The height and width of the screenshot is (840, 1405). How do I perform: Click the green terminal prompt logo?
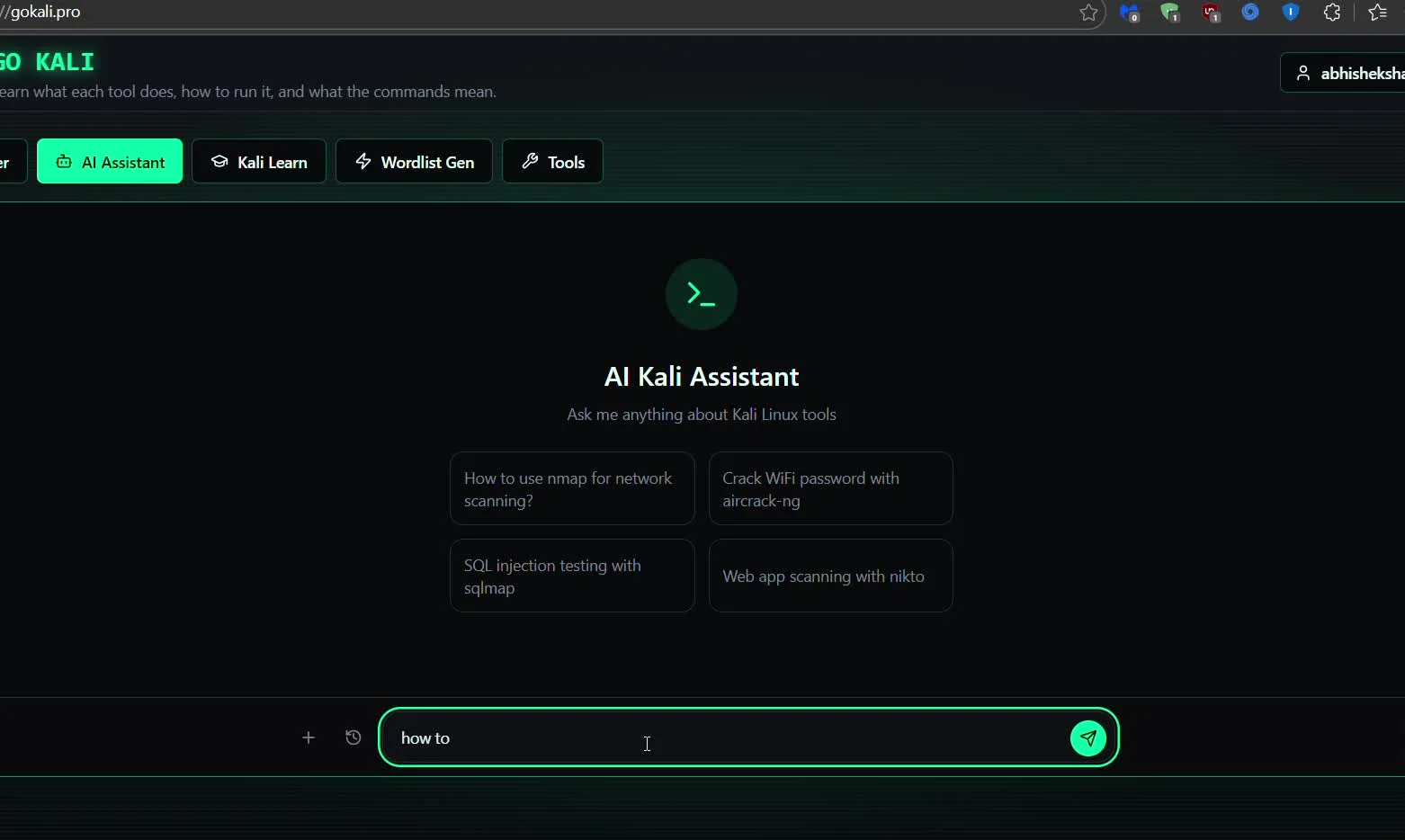(702, 294)
